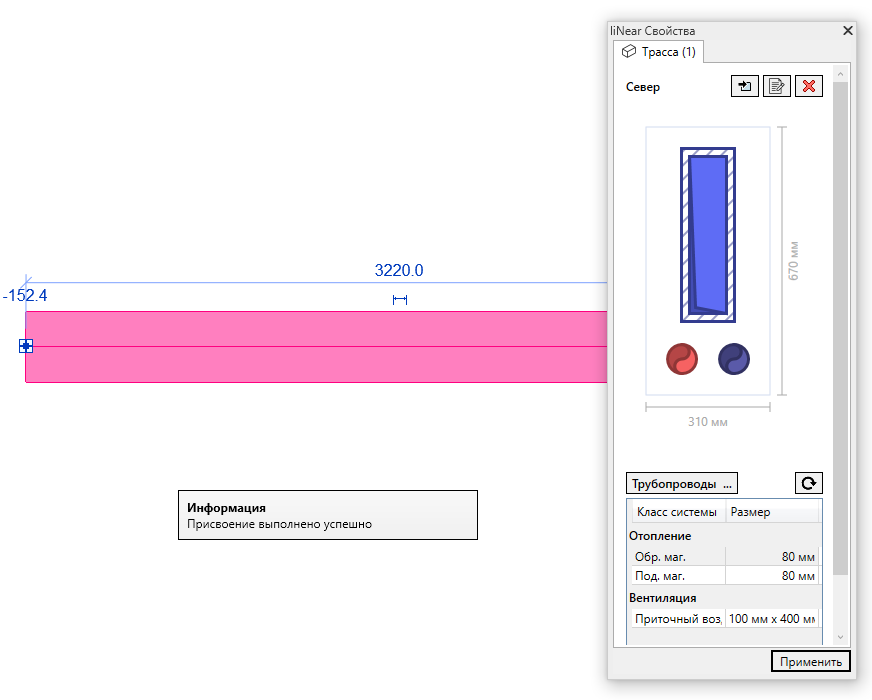872x700 pixels.
Task: Open the Трубопроводы ... button
Action: [x=682, y=484]
